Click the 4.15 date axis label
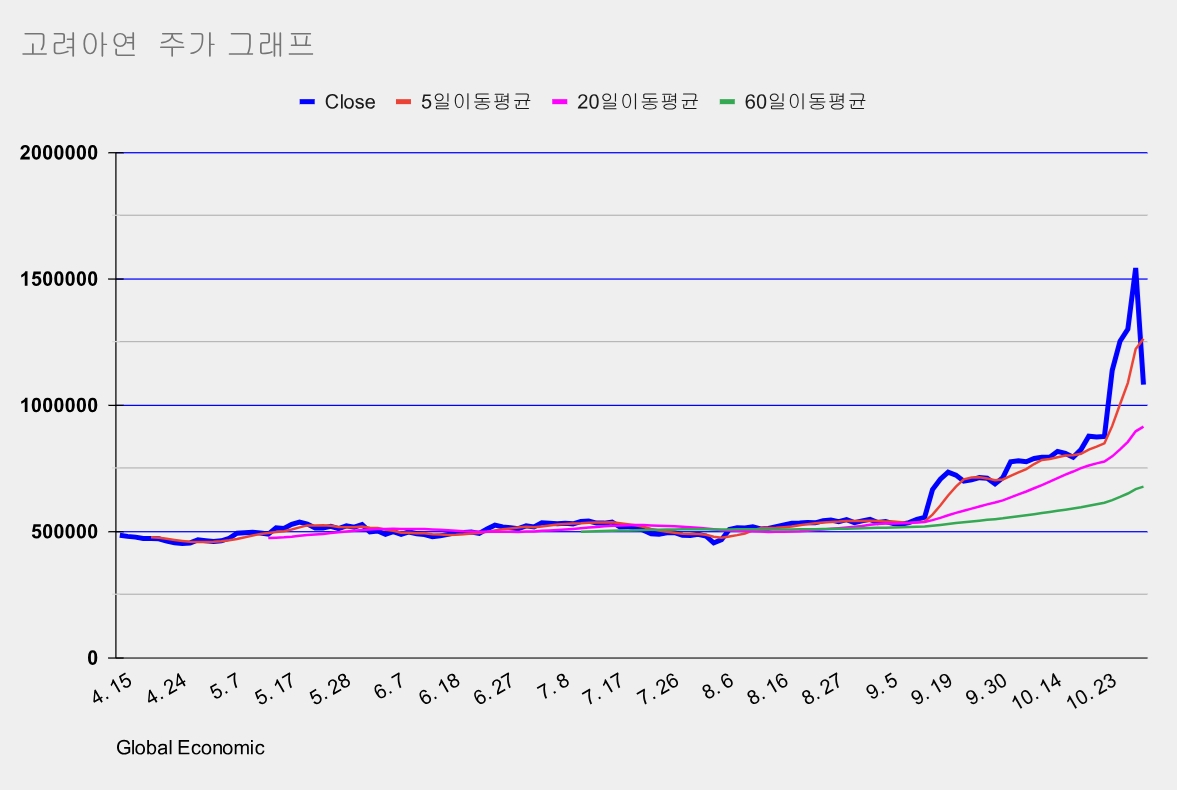 (113, 689)
